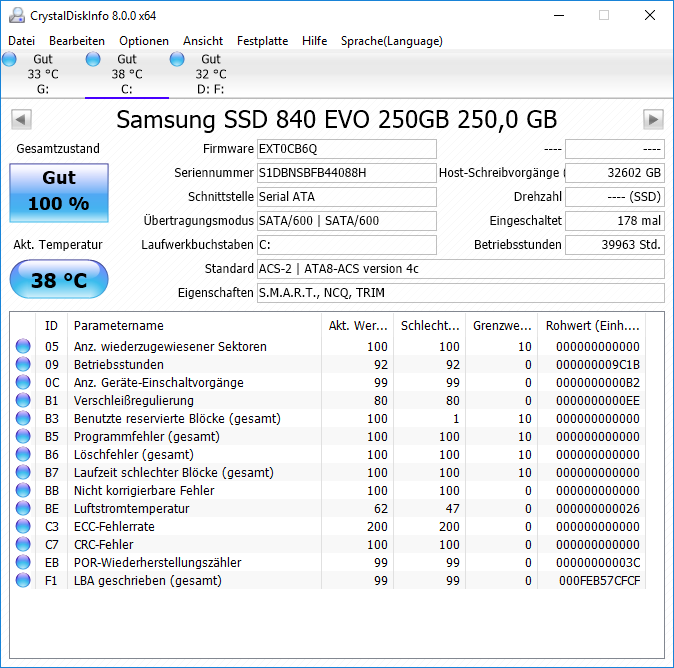Click the blue status circle of drive D: F:
The width and height of the screenshot is (674, 668).
177,59
